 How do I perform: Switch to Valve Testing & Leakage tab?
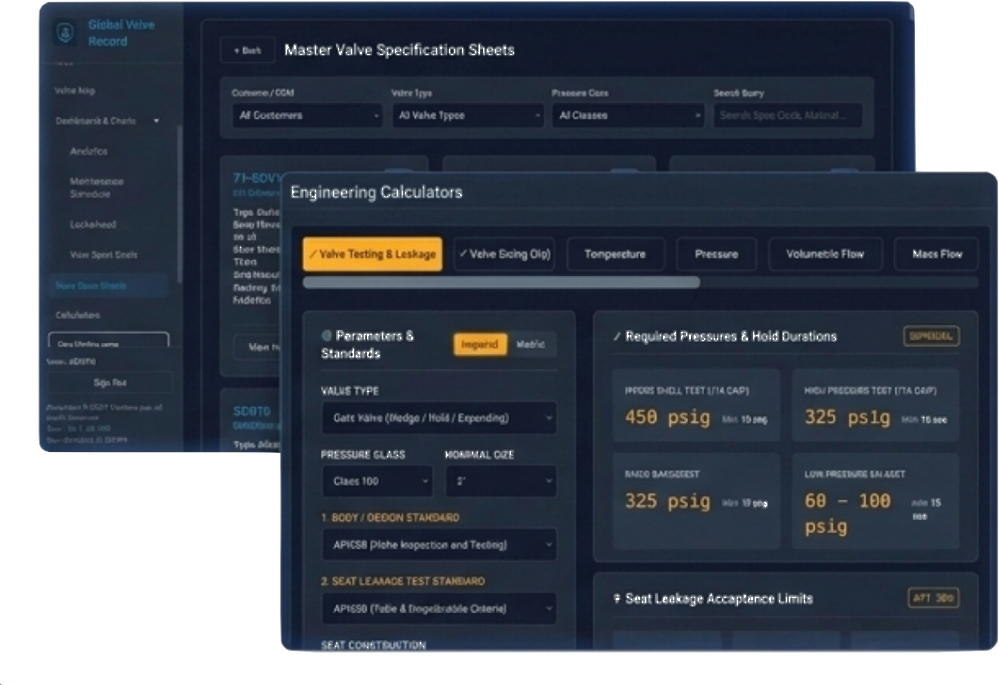pyautogui.click(x=373, y=254)
